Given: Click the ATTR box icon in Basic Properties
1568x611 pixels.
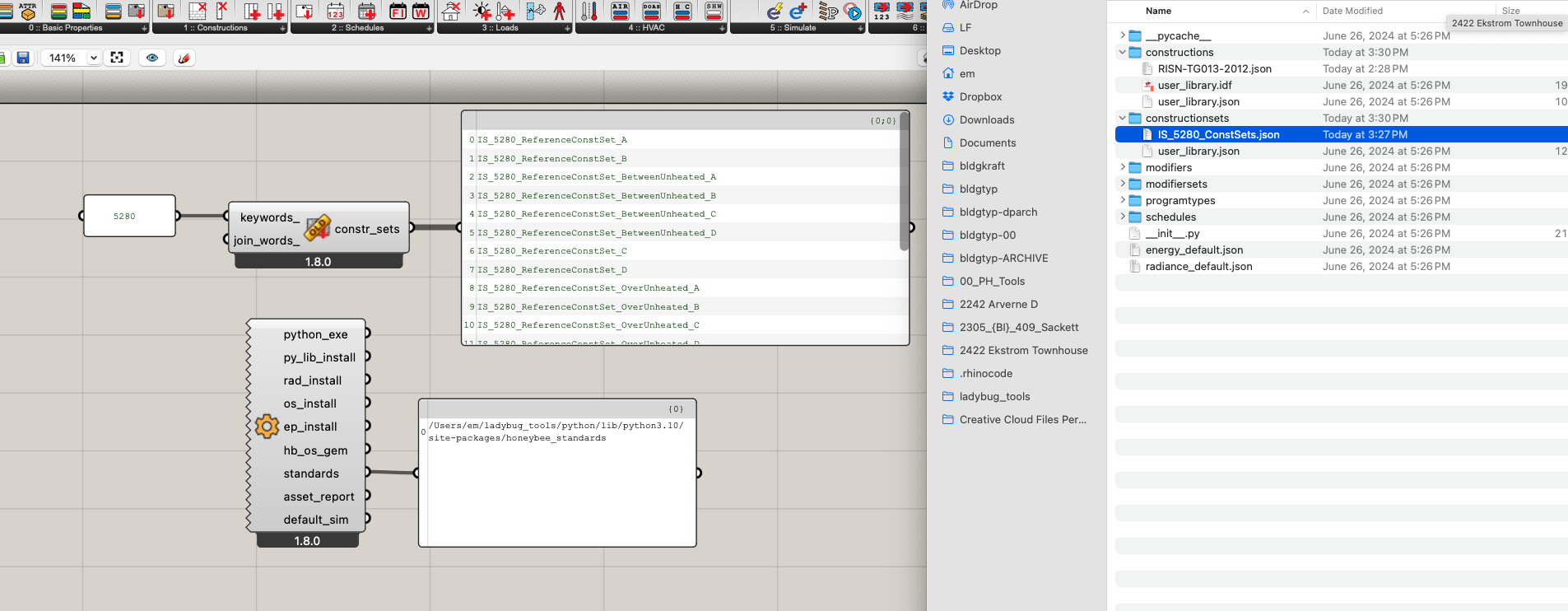Looking at the screenshot, I should 28,12.
